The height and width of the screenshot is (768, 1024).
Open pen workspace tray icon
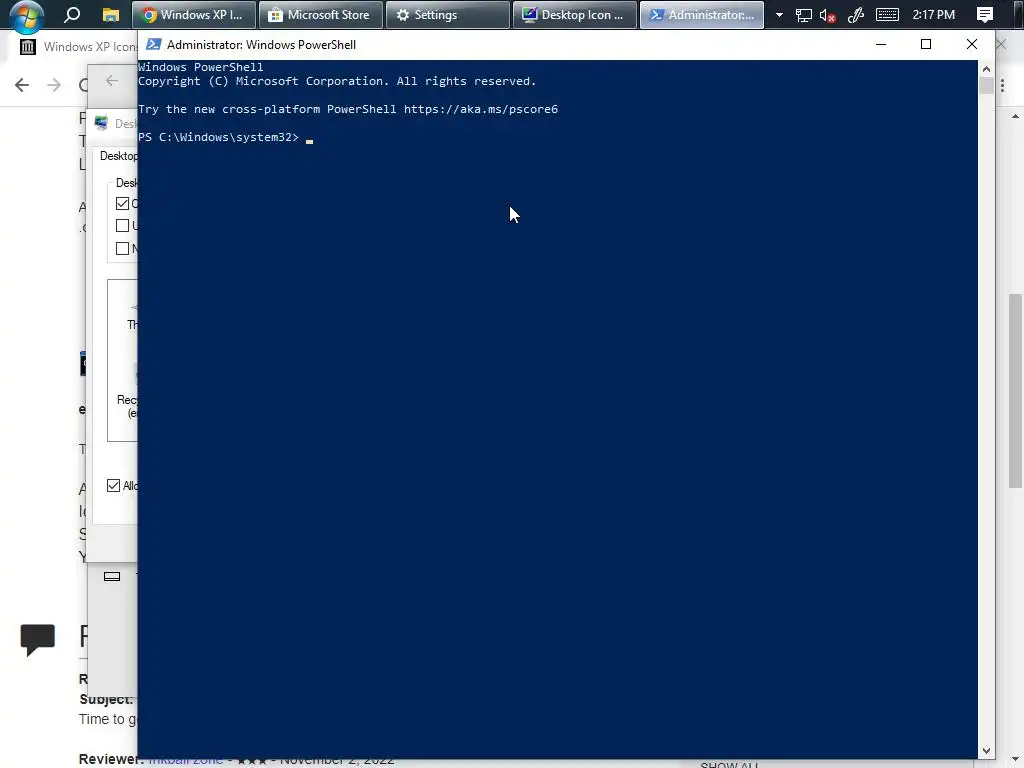click(856, 15)
